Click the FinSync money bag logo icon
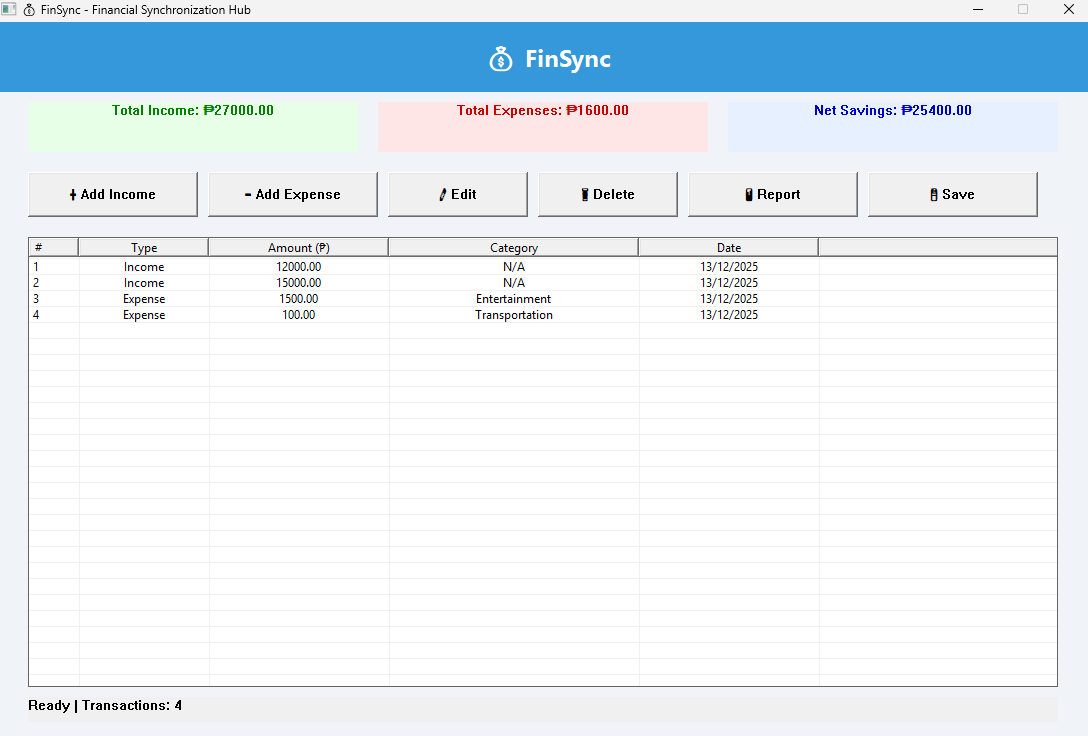Viewport: 1088px width, 736px height. pyautogui.click(x=500, y=59)
